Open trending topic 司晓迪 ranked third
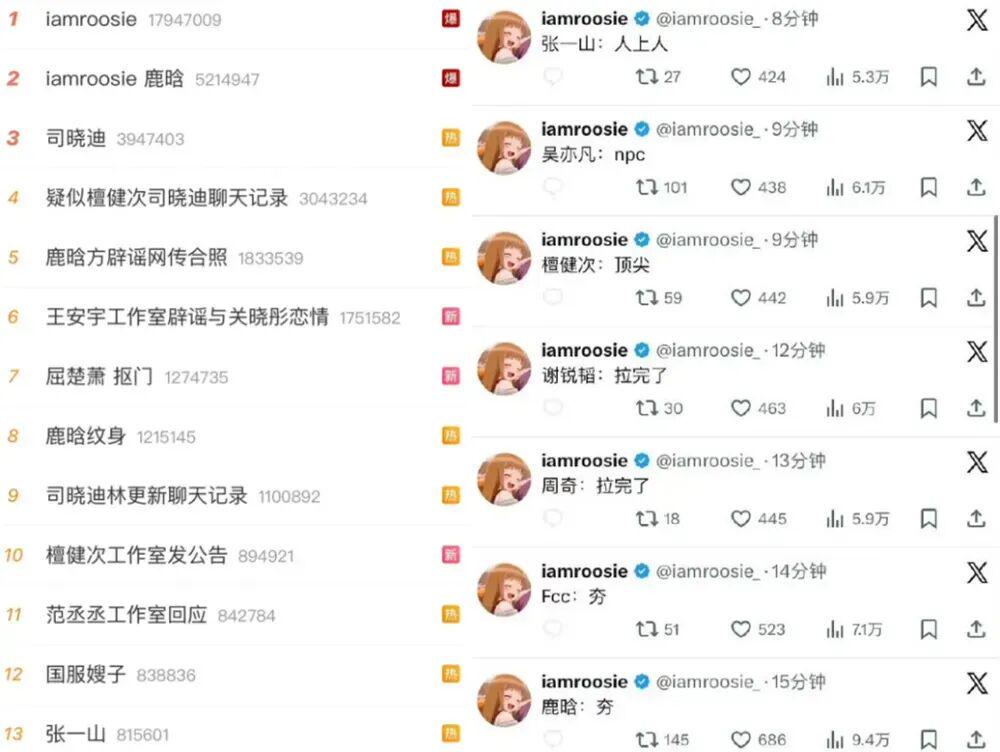This screenshot has height=752, width=1000. coord(76,138)
